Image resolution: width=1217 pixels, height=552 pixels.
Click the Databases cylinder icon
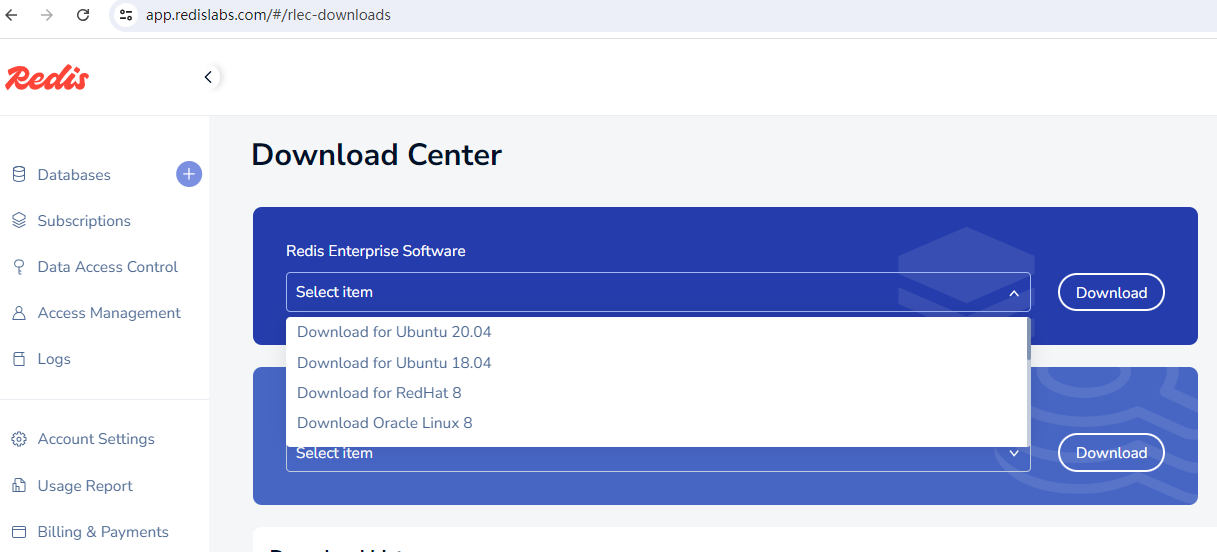click(x=19, y=175)
